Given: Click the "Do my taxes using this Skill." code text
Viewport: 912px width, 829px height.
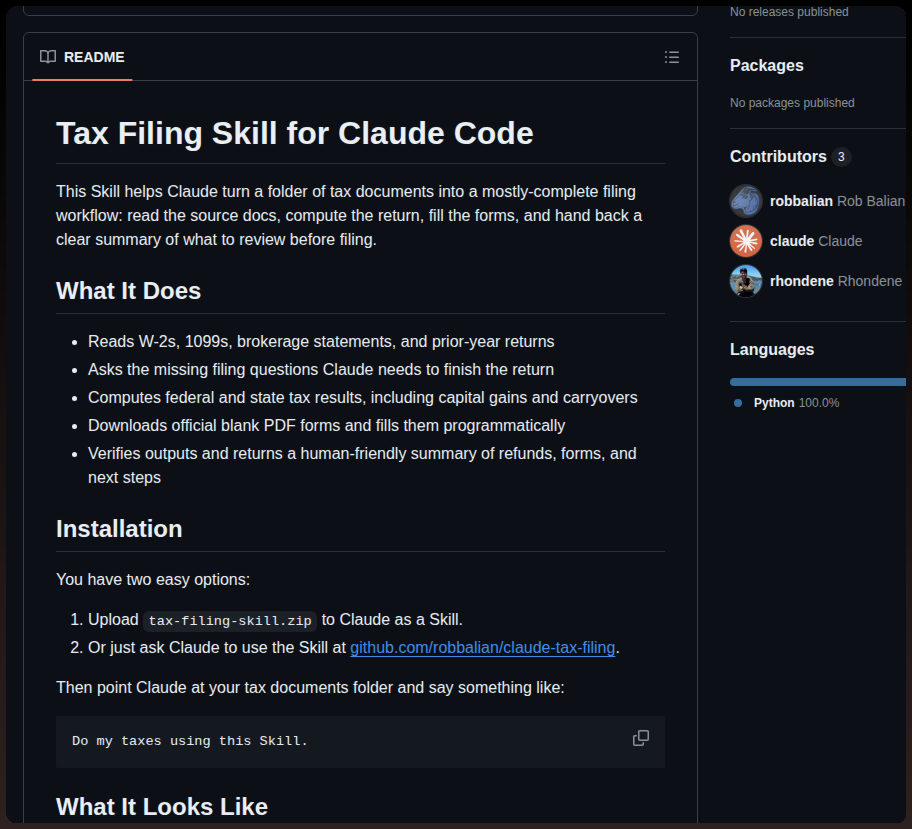Looking at the screenshot, I should point(190,741).
